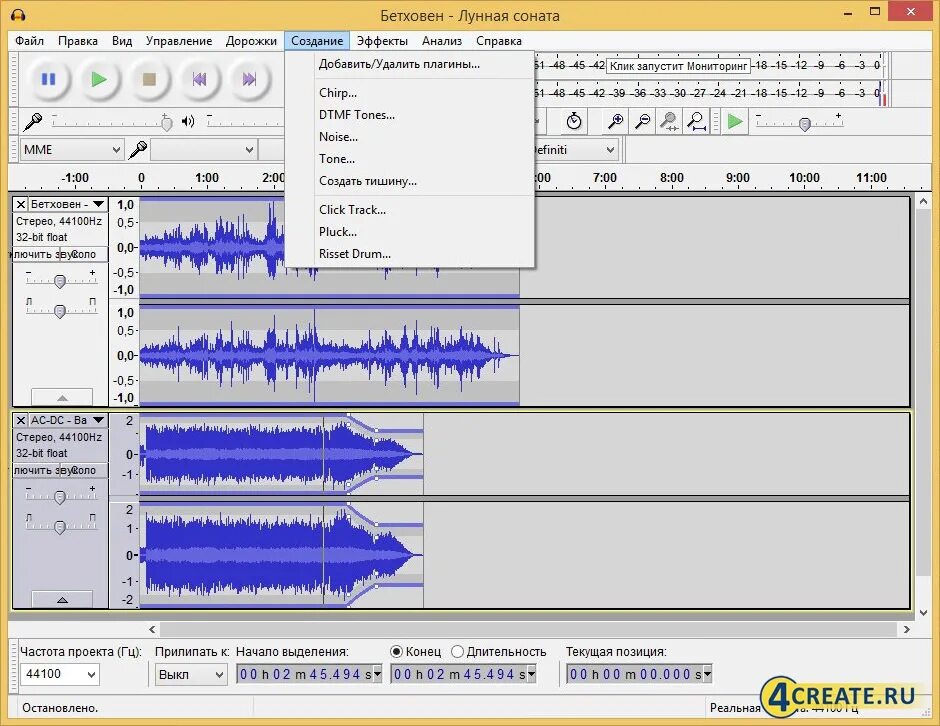The height and width of the screenshot is (726, 940).
Task: Open the AC-DC track dropdown menu
Action: tap(99, 420)
